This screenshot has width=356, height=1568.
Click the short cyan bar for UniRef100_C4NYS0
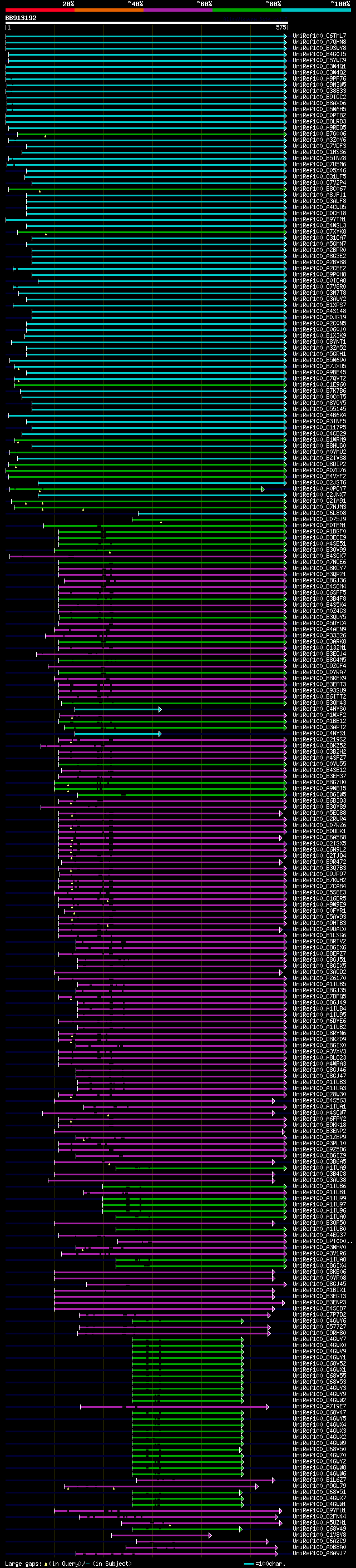(x=117, y=709)
